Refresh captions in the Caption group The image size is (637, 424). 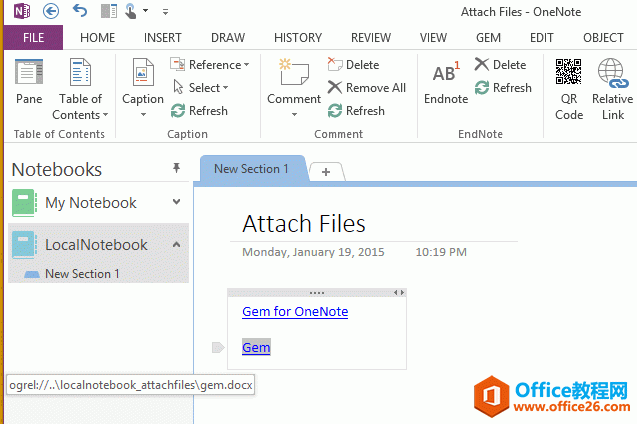coord(199,110)
